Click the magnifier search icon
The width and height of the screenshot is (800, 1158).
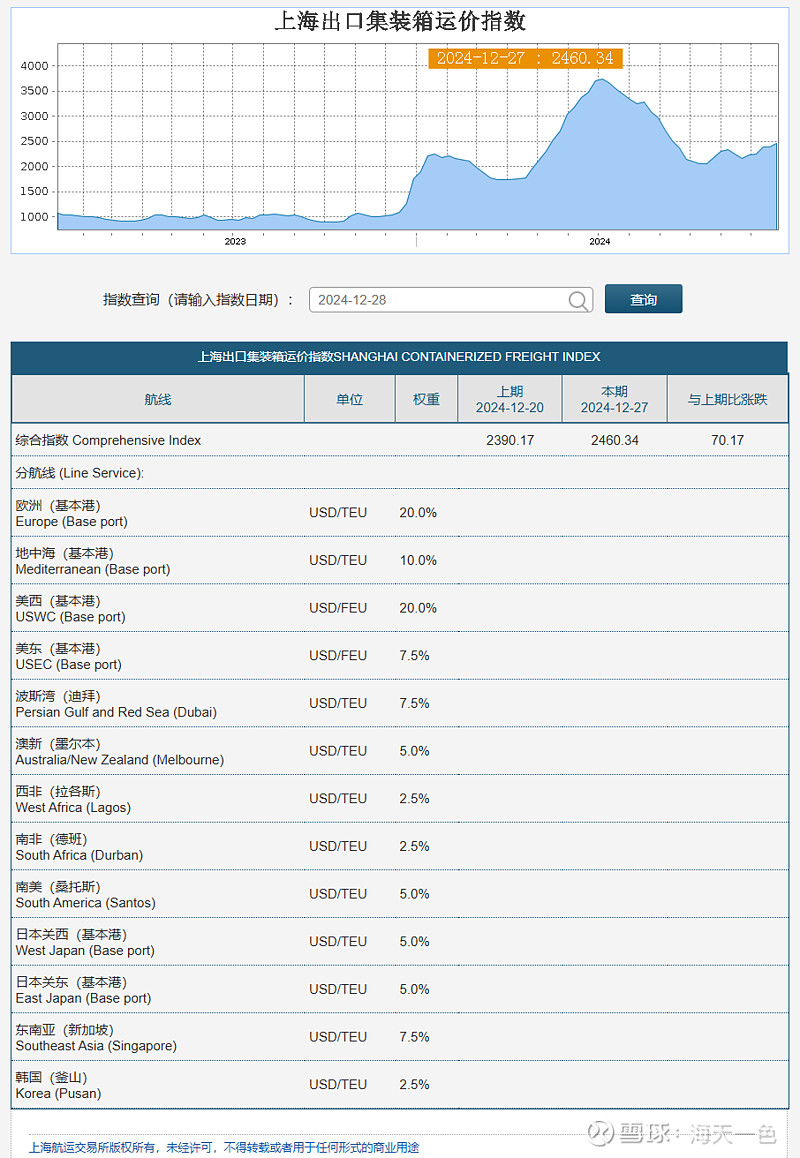point(578,299)
